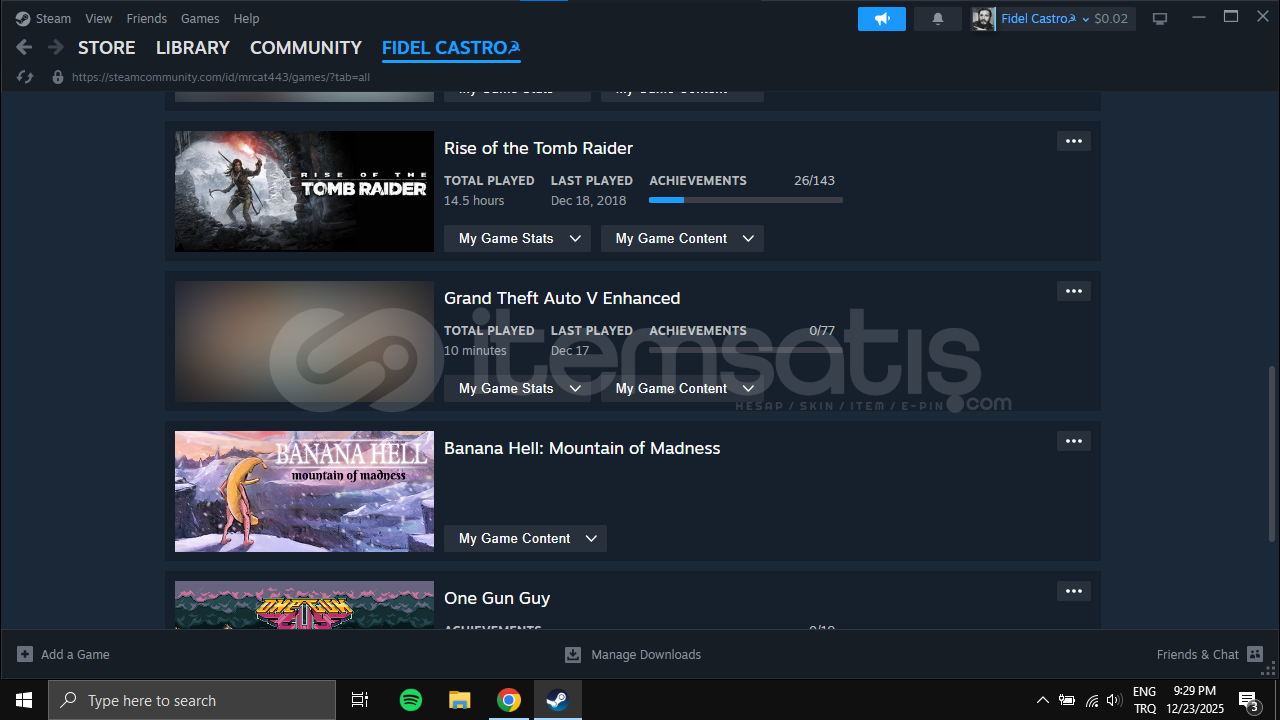Open the View menu
This screenshot has height=720, width=1280.
(x=99, y=19)
